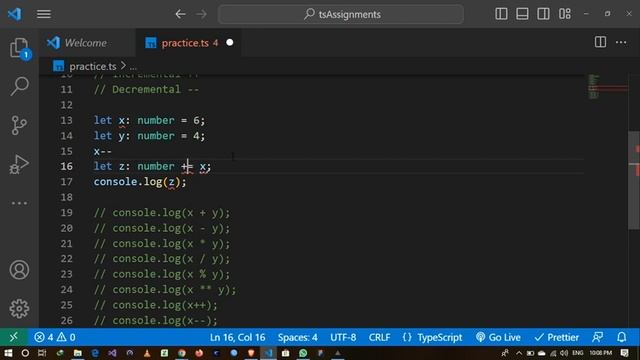Split the editor to the right

600,42
